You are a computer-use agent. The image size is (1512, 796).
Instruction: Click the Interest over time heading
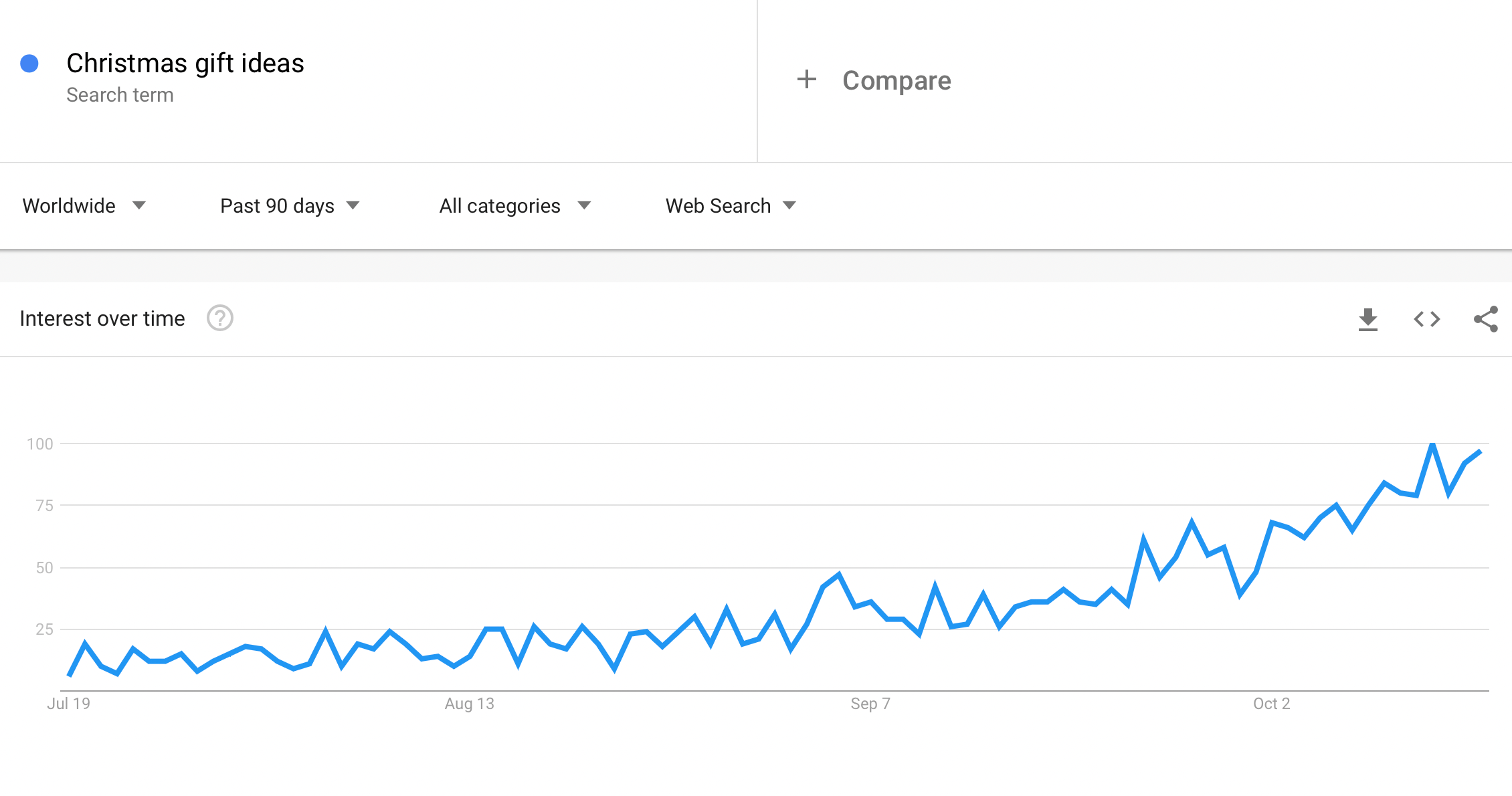(x=102, y=318)
